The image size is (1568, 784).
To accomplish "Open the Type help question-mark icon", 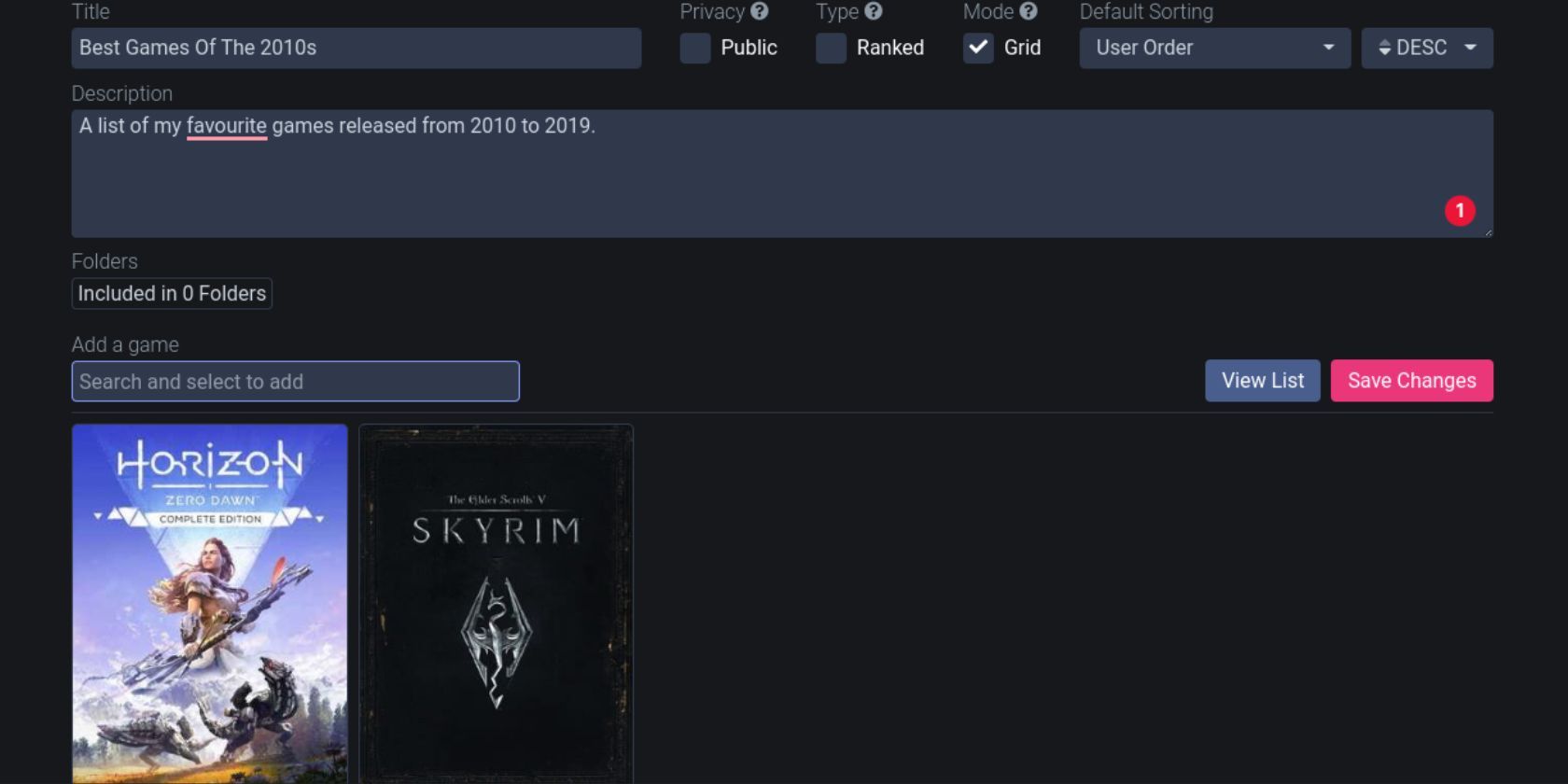I will tap(874, 11).
